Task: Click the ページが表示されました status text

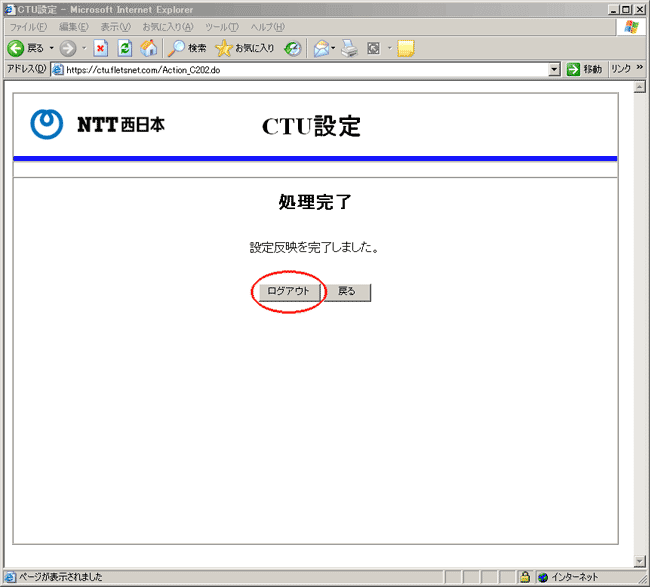Action: pyautogui.click(x=61, y=577)
